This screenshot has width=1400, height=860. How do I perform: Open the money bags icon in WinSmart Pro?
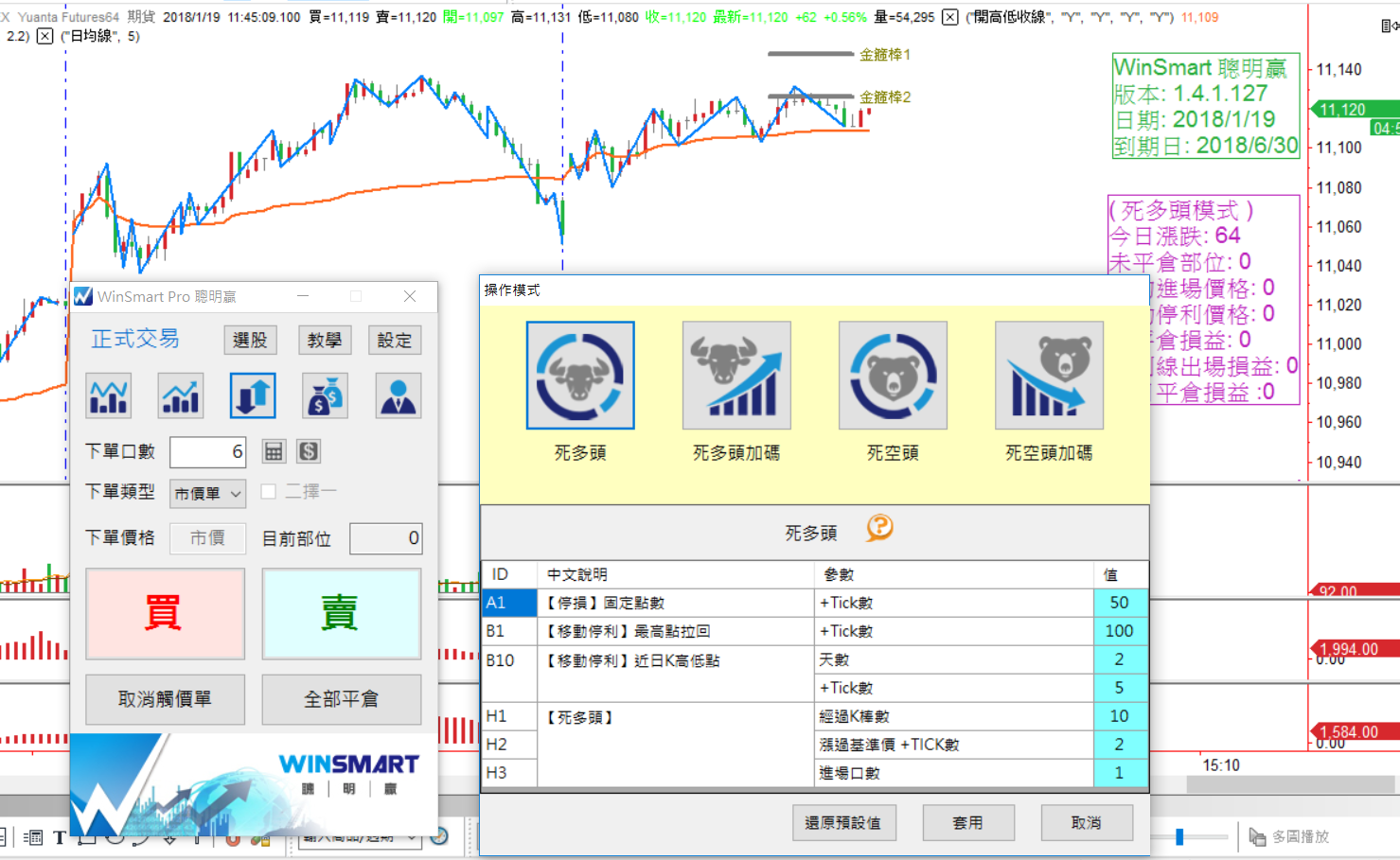[x=325, y=395]
